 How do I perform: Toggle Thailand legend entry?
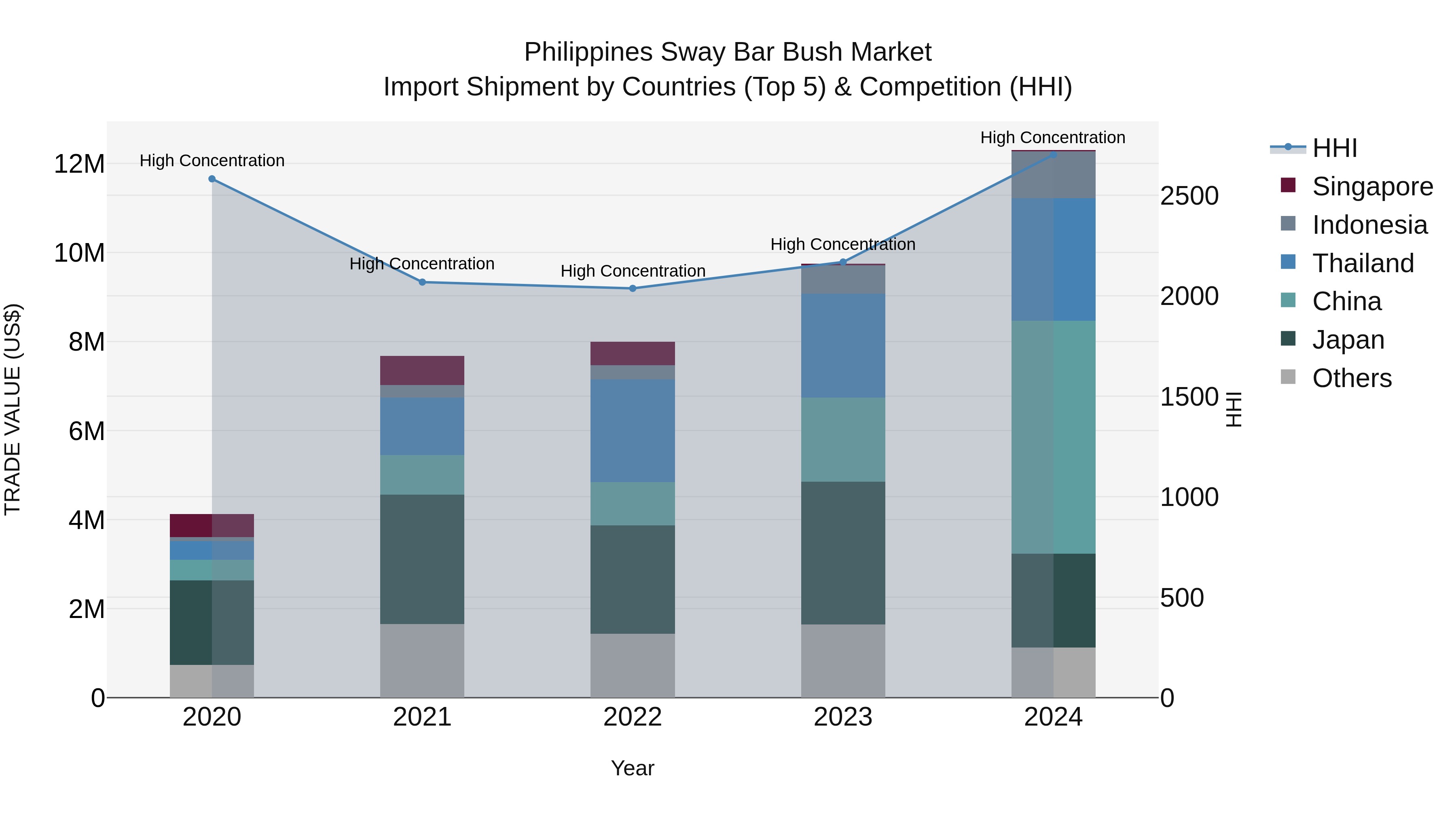tap(1348, 263)
